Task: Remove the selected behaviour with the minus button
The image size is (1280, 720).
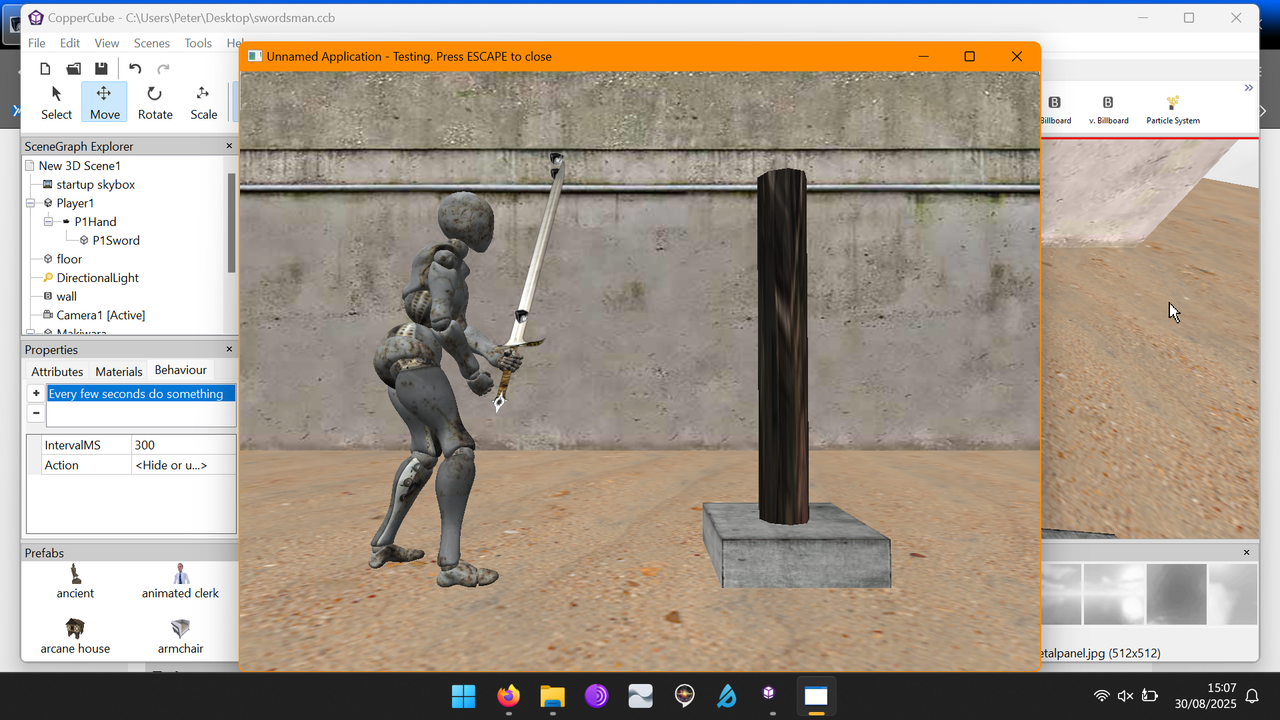Action: pyautogui.click(x=36, y=413)
